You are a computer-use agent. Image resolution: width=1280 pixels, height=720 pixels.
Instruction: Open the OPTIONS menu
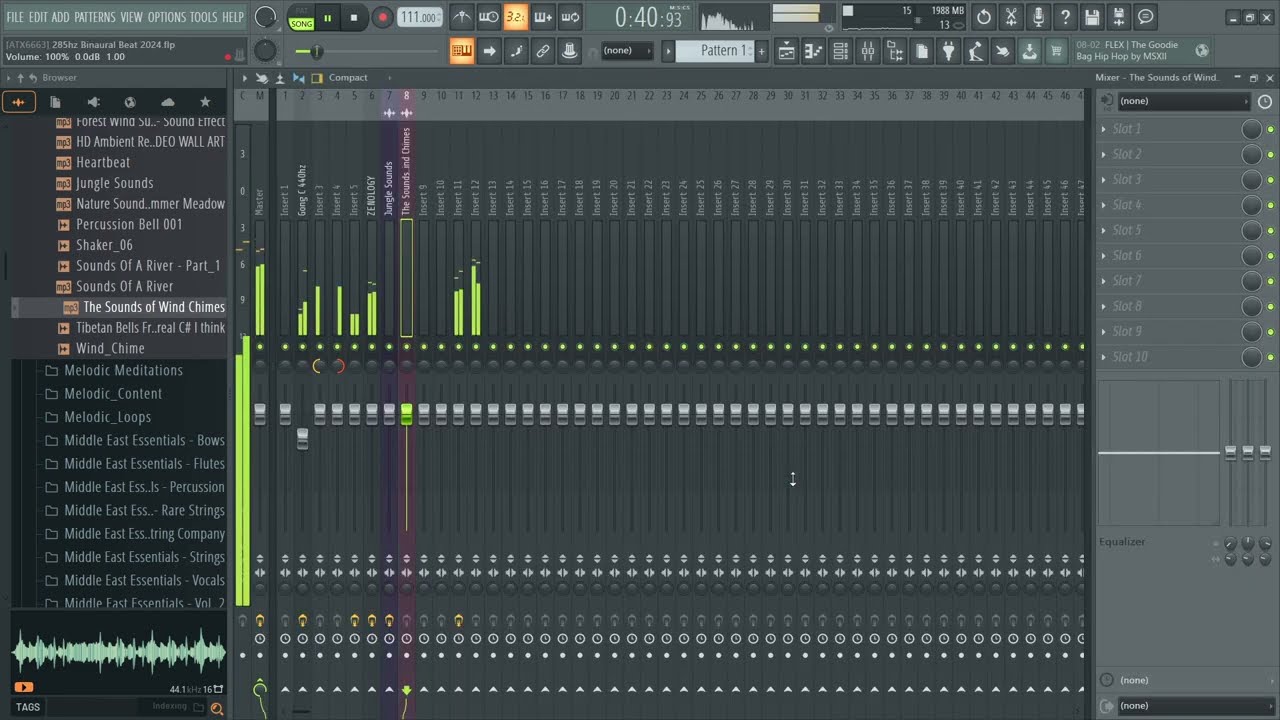click(x=167, y=17)
